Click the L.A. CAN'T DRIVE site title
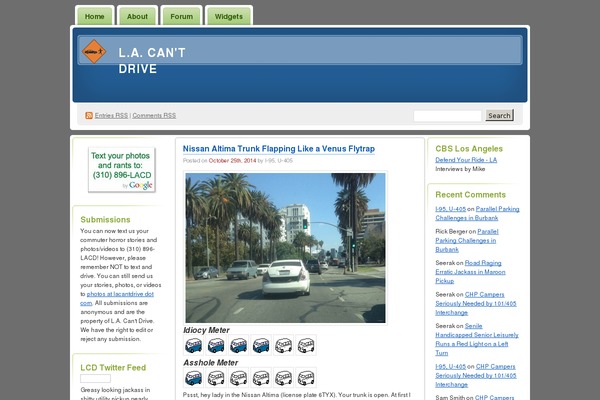This screenshot has height=400, width=600. tap(152, 60)
